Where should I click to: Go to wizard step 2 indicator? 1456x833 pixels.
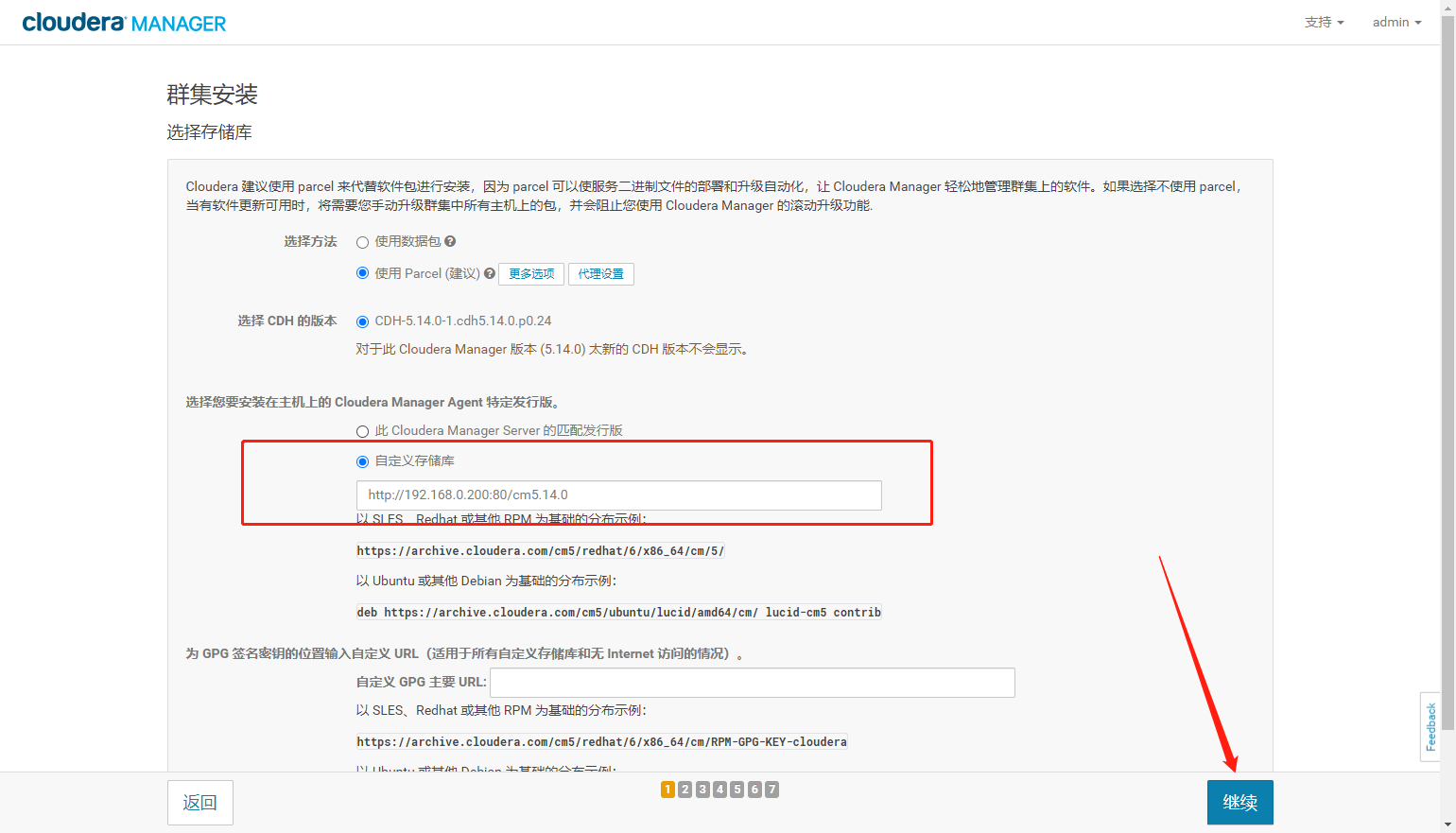(685, 790)
